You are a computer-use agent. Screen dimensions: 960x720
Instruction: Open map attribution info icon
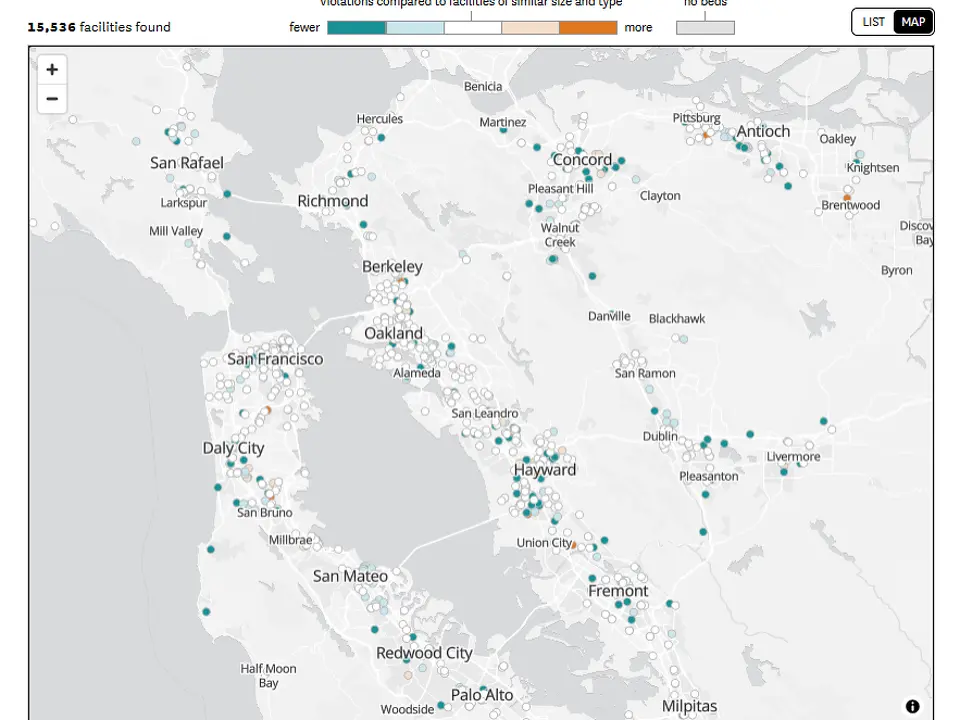(x=912, y=706)
